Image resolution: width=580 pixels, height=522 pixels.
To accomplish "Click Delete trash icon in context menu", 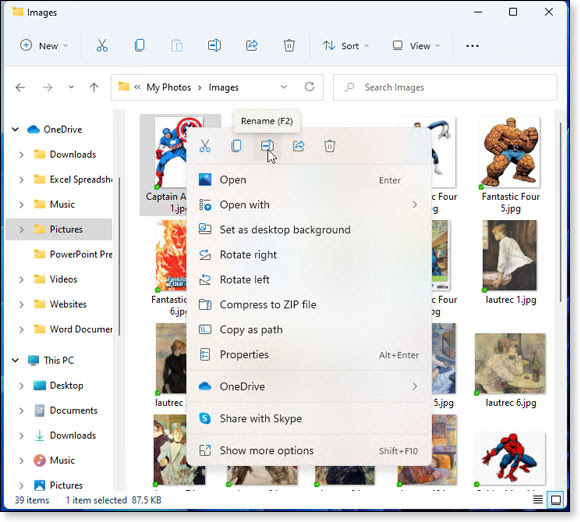I will coord(330,146).
